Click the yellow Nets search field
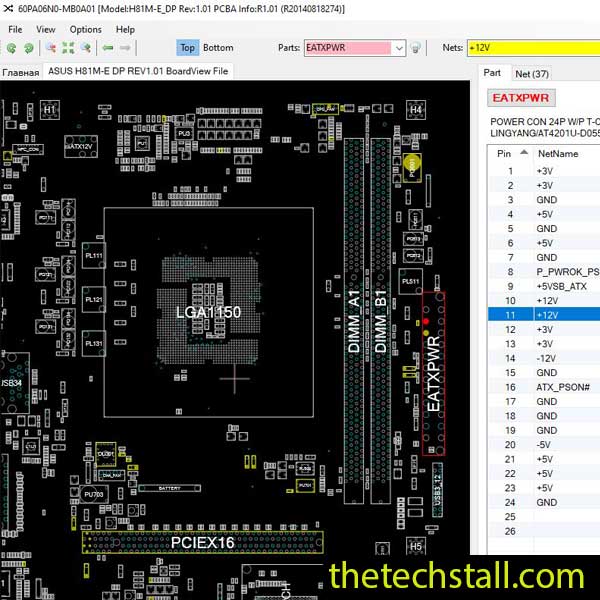This screenshot has width=600, height=600. point(532,48)
